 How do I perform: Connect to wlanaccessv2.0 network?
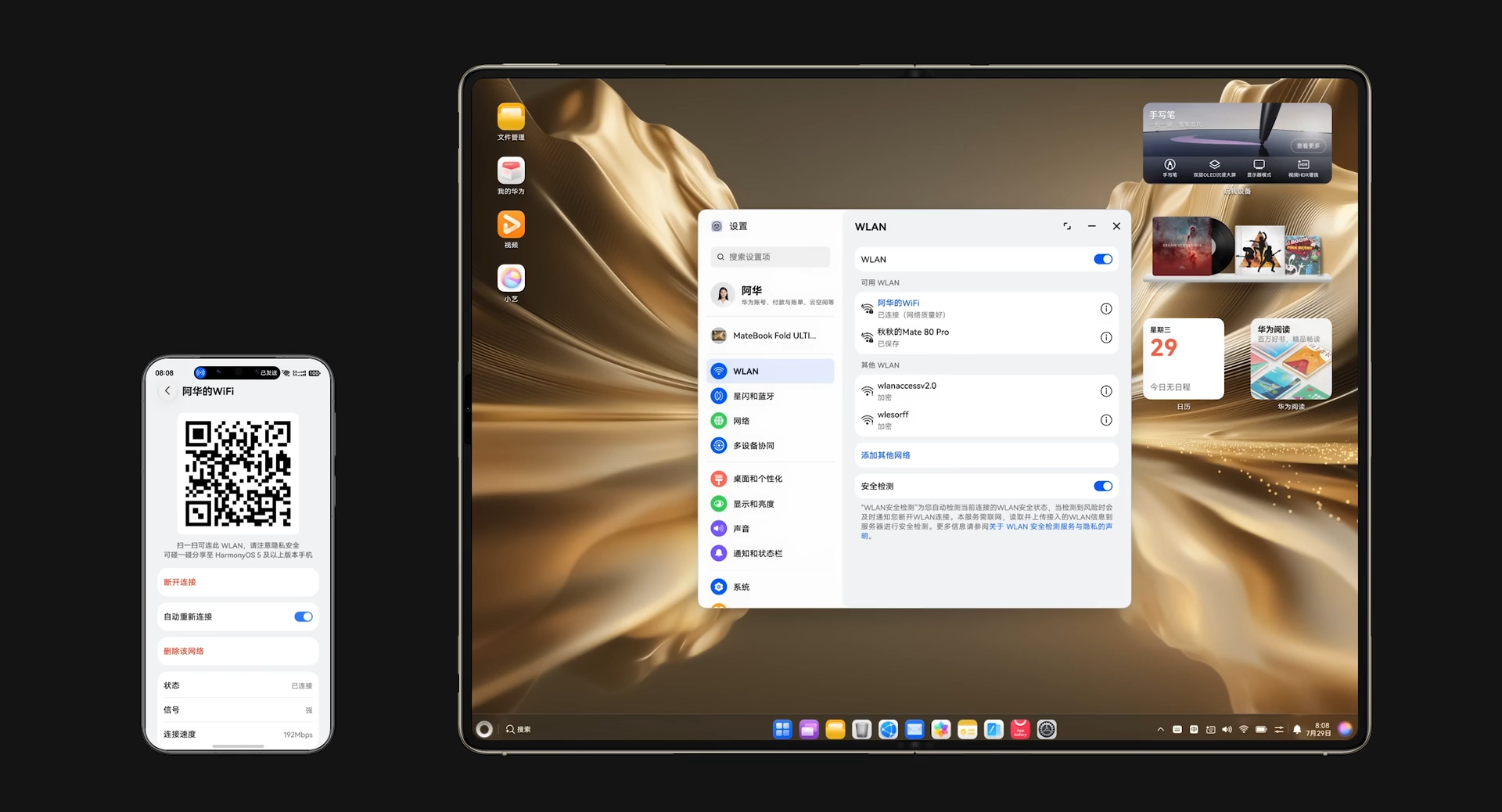pos(986,391)
